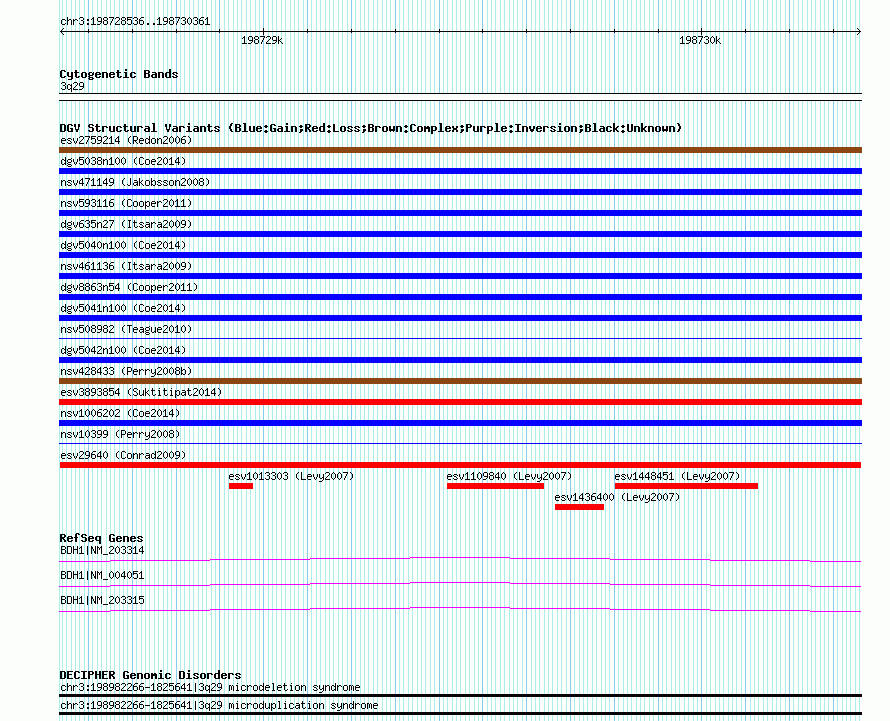
Task: Click the esv1109840 (Levy2007) label
Action: pyautogui.click(x=509, y=476)
